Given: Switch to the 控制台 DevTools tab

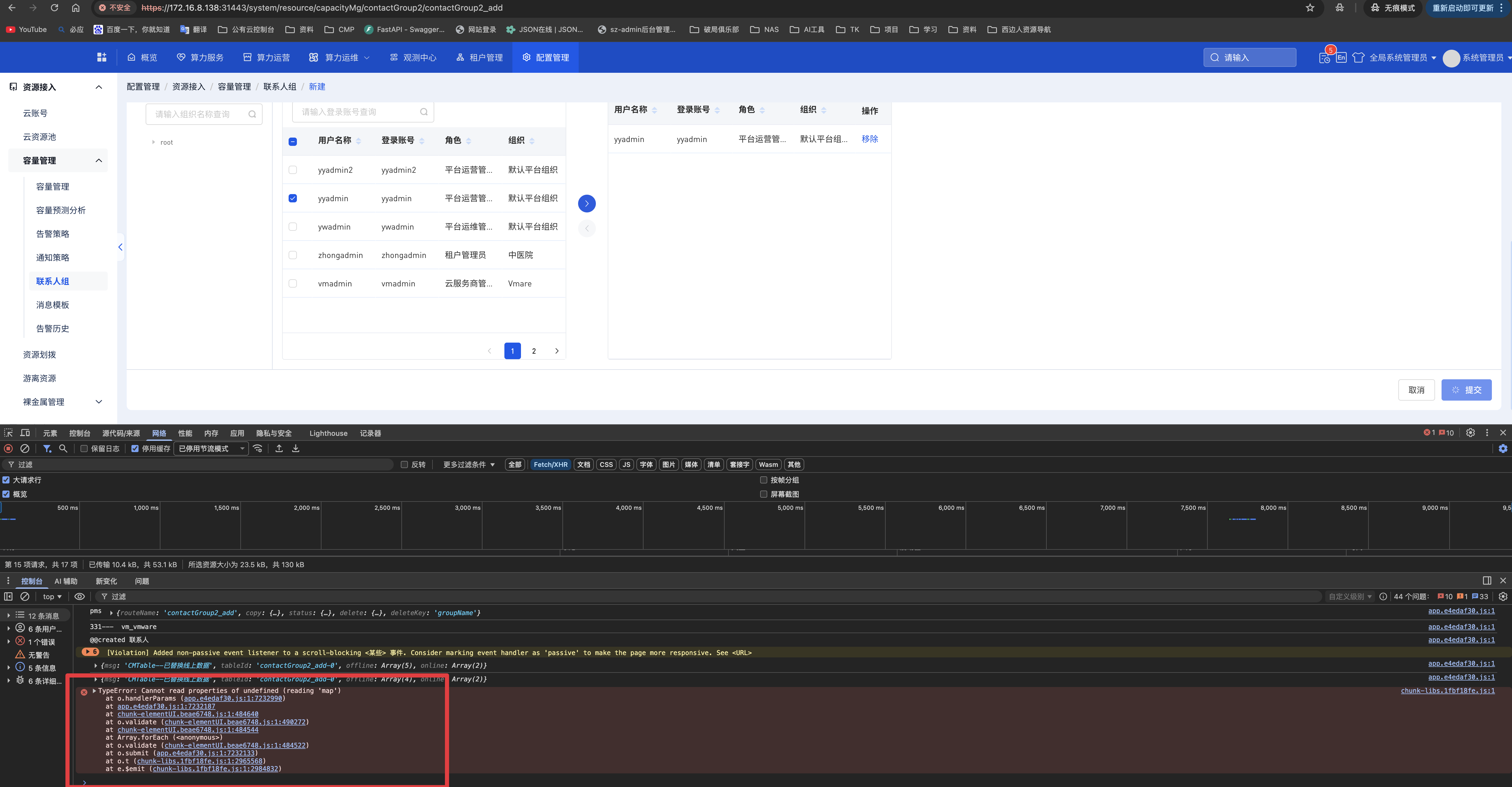Looking at the screenshot, I should pyautogui.click(x=79, y=433).
